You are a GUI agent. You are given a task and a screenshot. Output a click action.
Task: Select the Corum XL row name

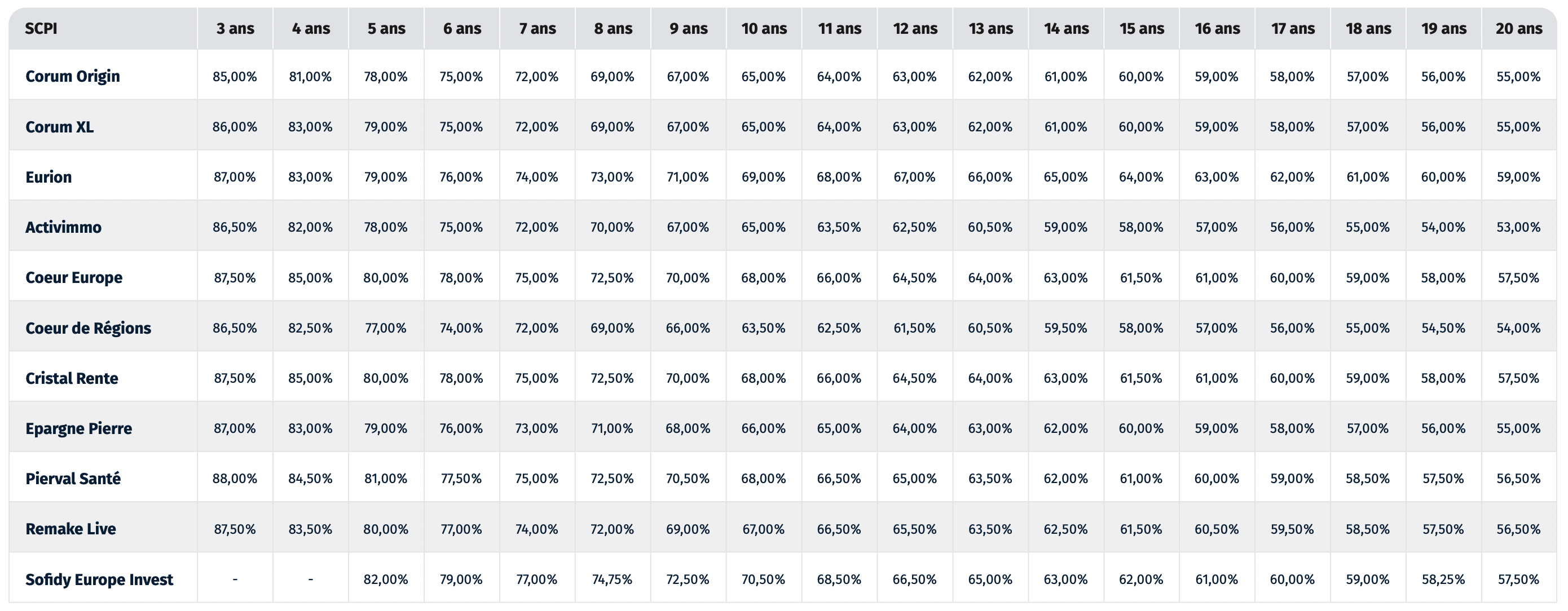point(60,127)
